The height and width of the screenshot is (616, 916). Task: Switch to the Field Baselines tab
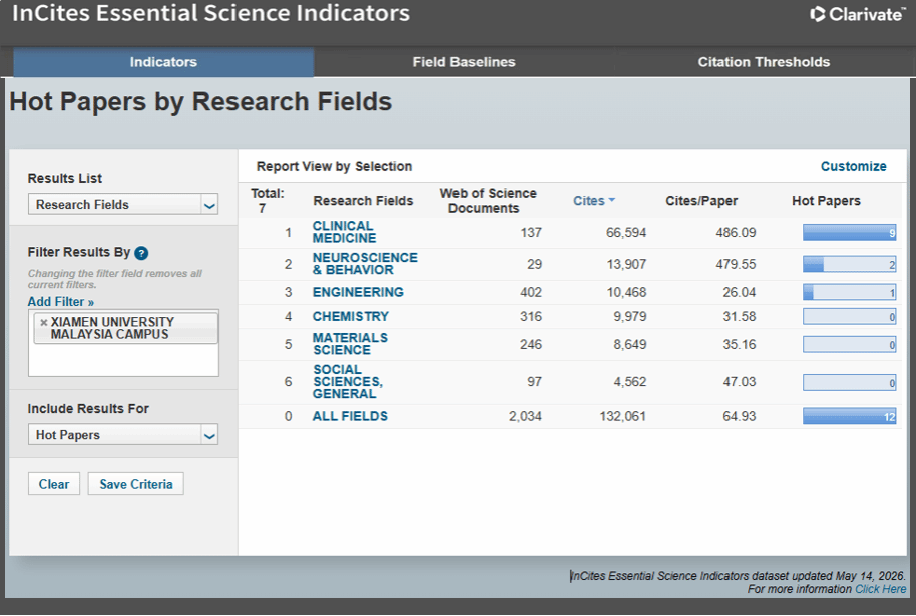[464, 62]
